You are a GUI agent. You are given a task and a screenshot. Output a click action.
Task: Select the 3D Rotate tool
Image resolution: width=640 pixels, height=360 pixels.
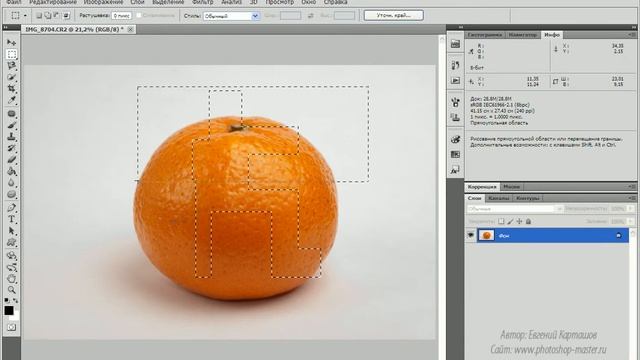11,256
